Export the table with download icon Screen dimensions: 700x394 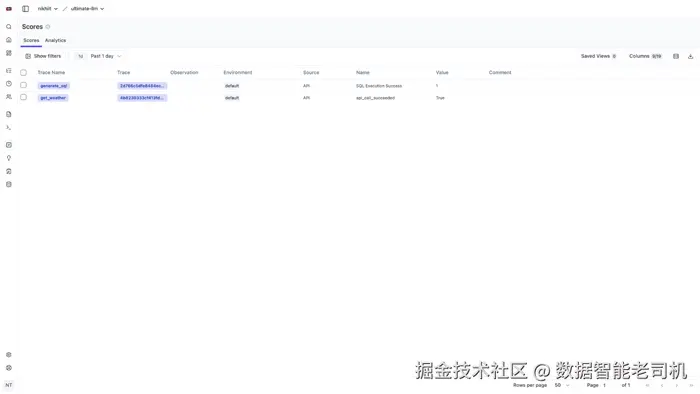690,56
